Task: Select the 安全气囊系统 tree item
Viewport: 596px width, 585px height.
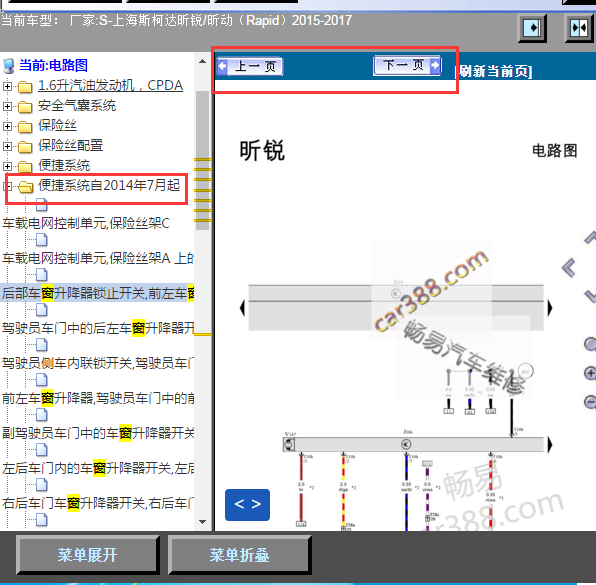Action: point(77,106)
